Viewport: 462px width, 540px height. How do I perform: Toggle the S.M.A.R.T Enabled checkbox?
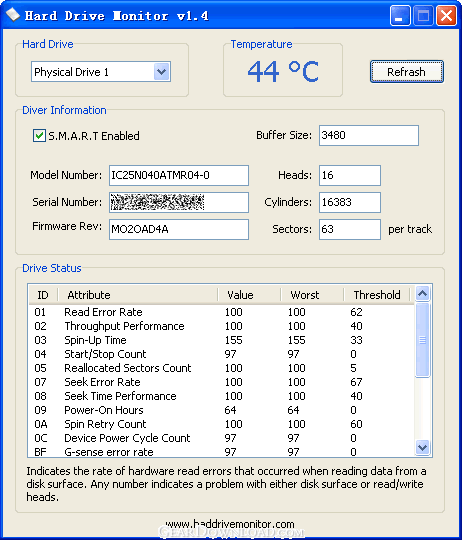pos(39,136)
